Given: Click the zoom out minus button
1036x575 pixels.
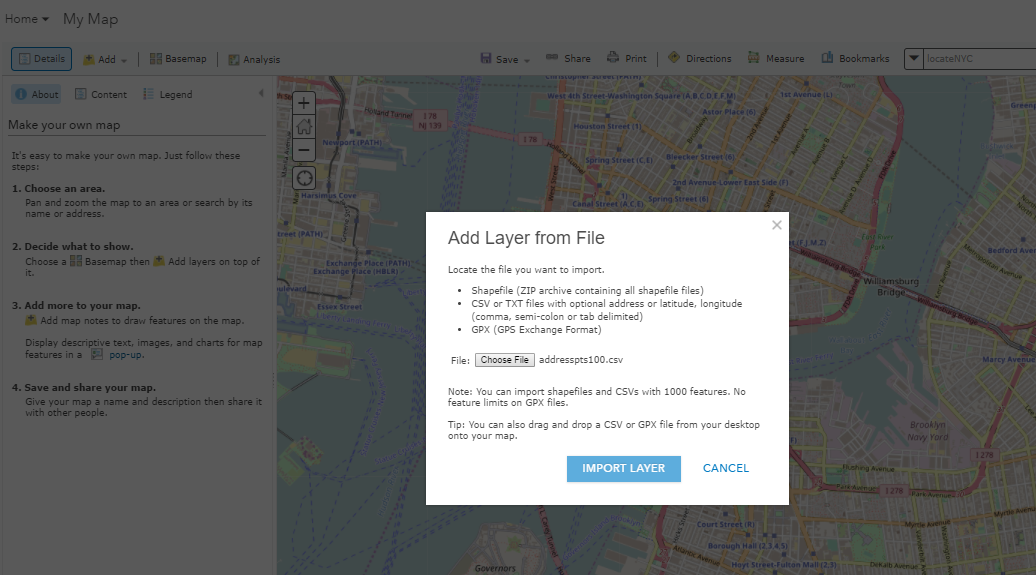Looking at the screenshot, I should (304, 150).
